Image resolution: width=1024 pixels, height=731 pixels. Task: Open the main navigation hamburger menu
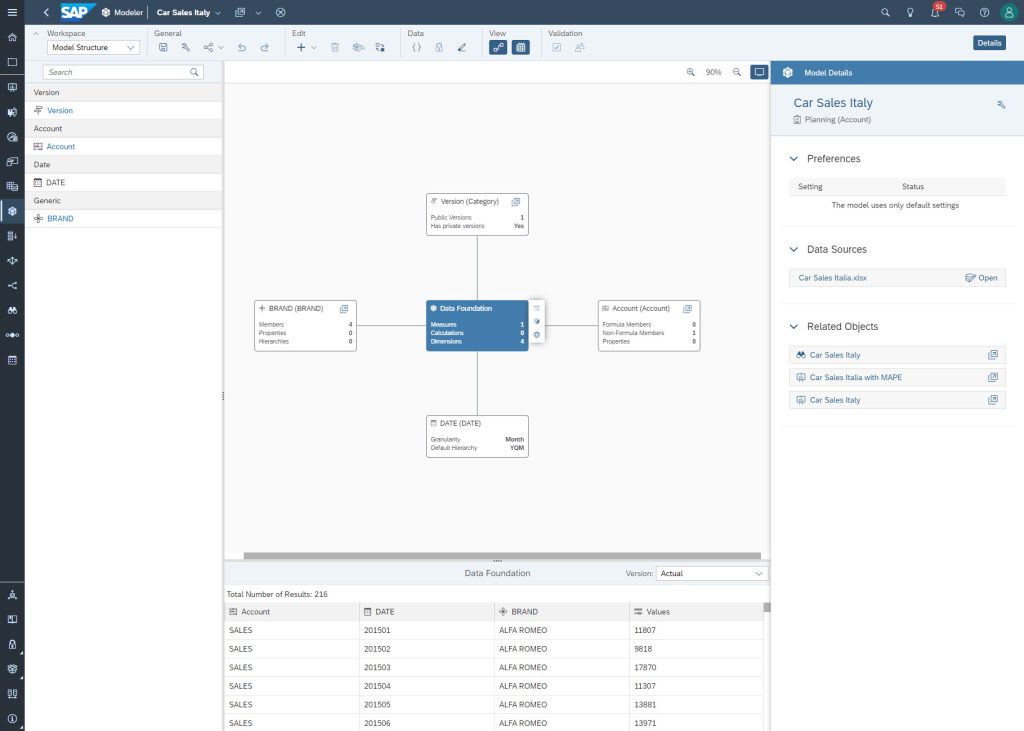(x=12, y=12)
